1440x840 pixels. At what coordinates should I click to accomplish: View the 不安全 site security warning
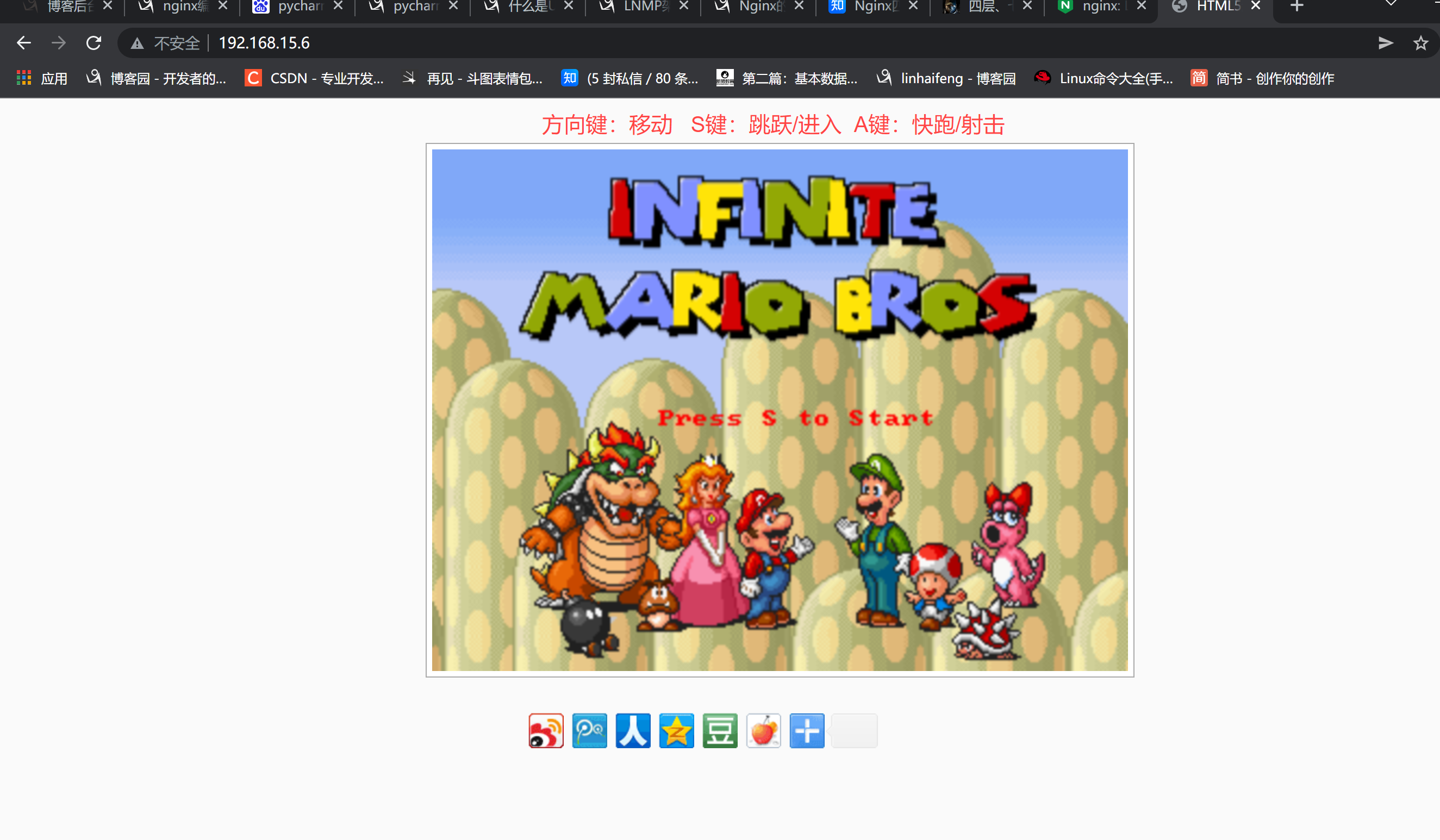(x=166, y=43)
